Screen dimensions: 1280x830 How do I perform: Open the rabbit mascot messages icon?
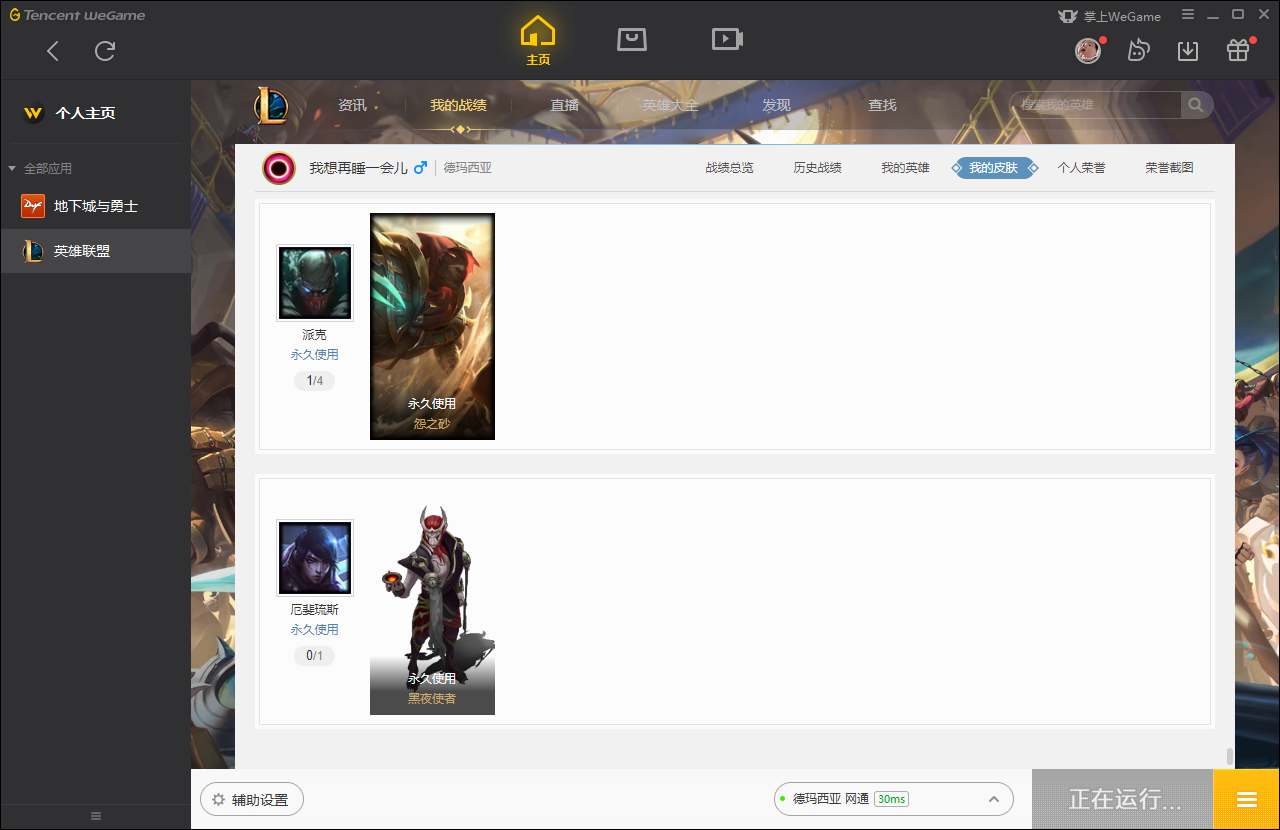pyautogui.click(x=1138, y=50)
